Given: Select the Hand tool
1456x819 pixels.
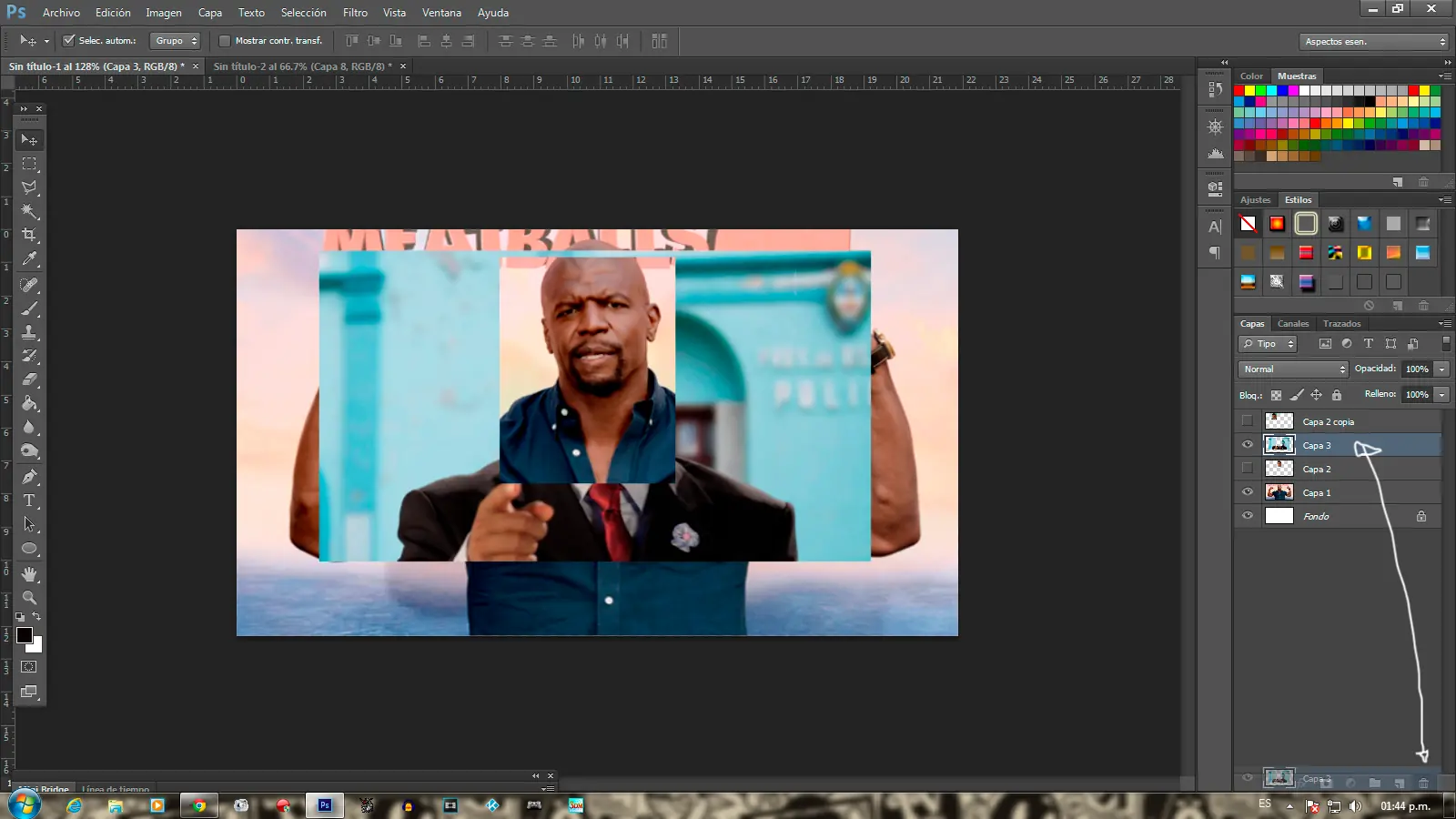Looking at the screenshot, I should (29, 574).
